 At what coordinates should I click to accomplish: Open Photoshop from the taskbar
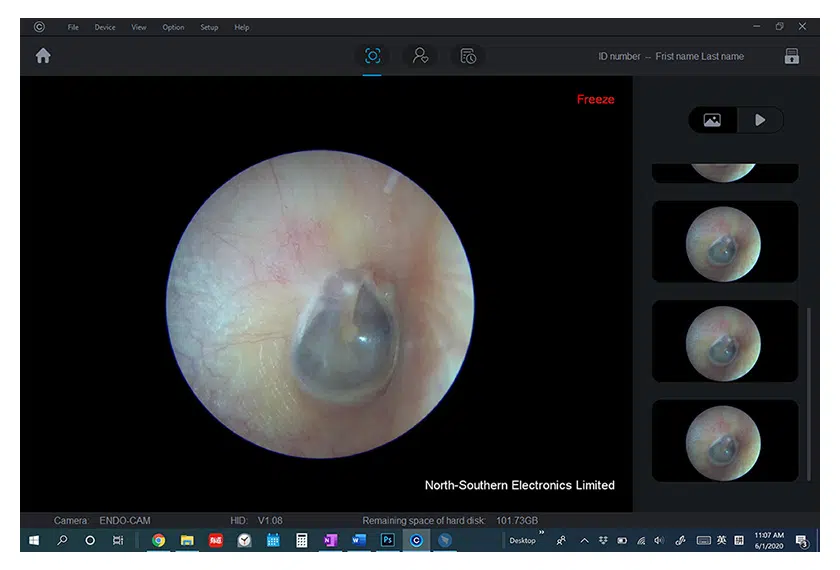point(387,540)
